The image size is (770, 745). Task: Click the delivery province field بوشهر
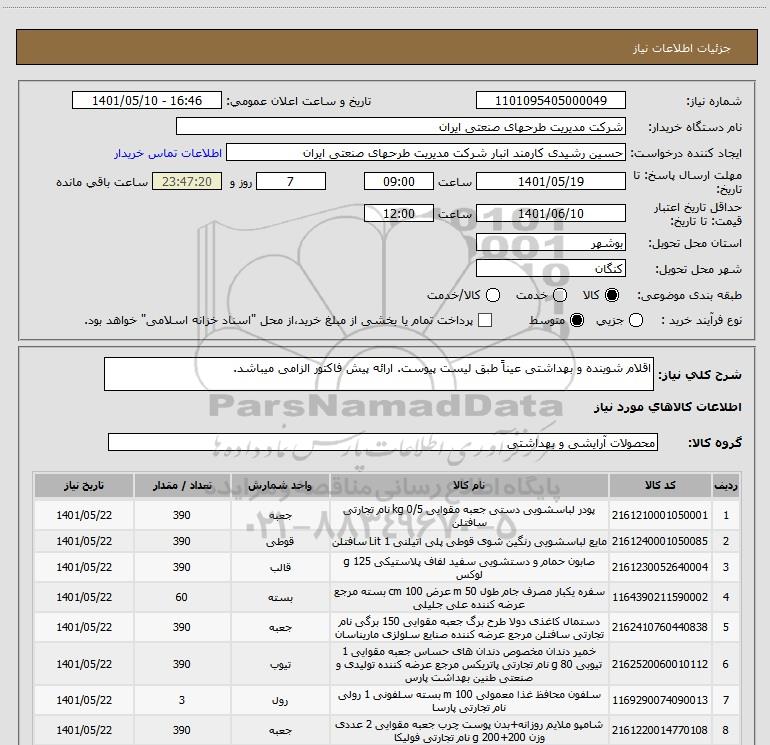click(550, 243)
